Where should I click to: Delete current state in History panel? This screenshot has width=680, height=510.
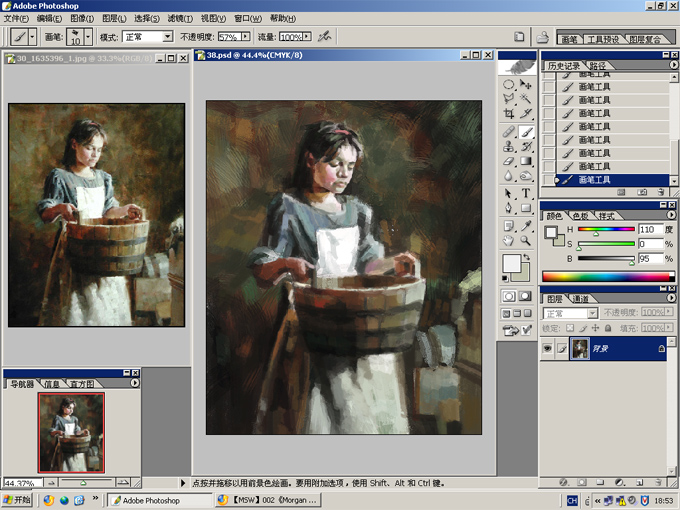pos(660,192)
